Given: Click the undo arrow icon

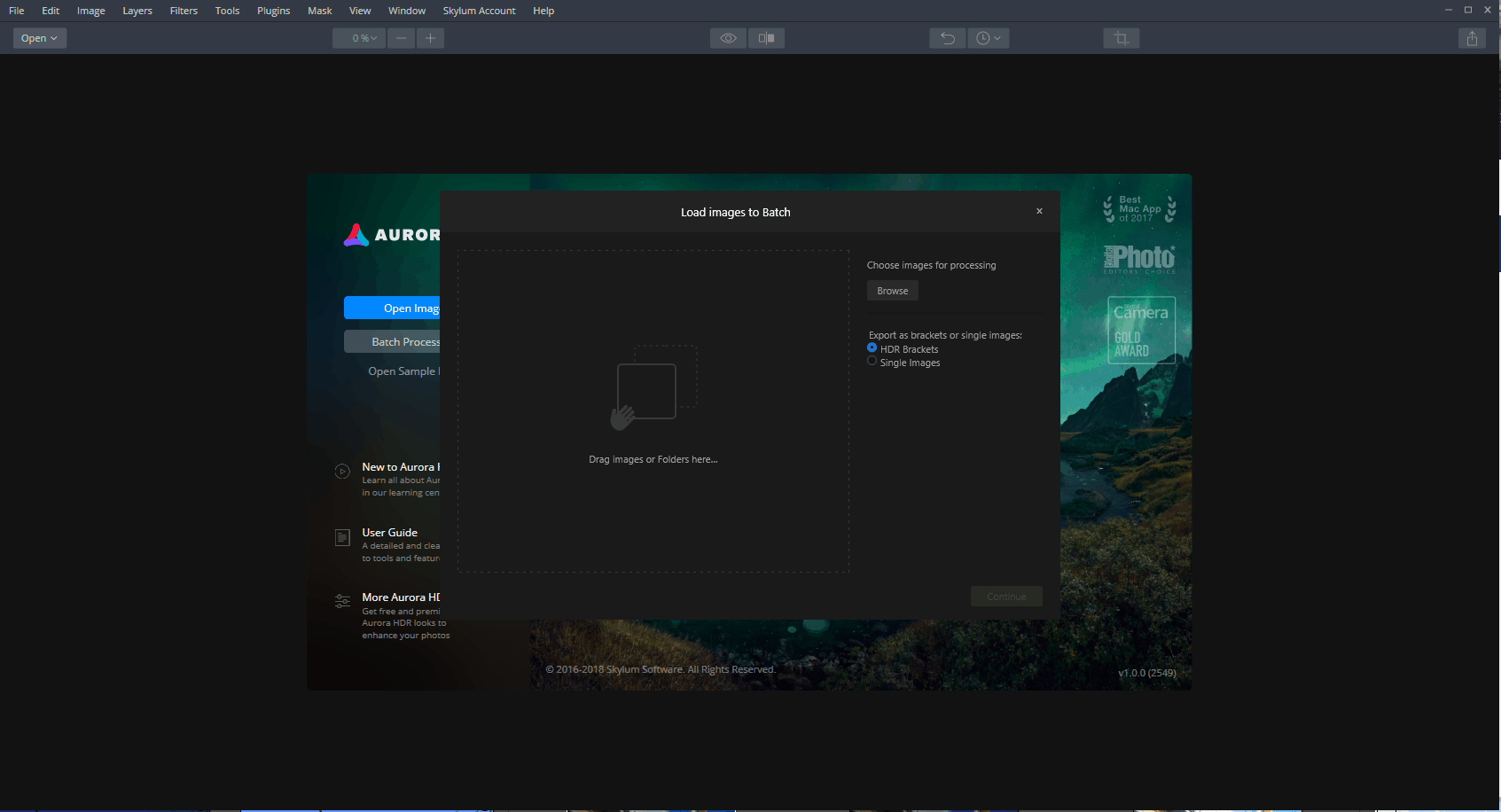Looking at the screenshot, I should click(947, 38).
